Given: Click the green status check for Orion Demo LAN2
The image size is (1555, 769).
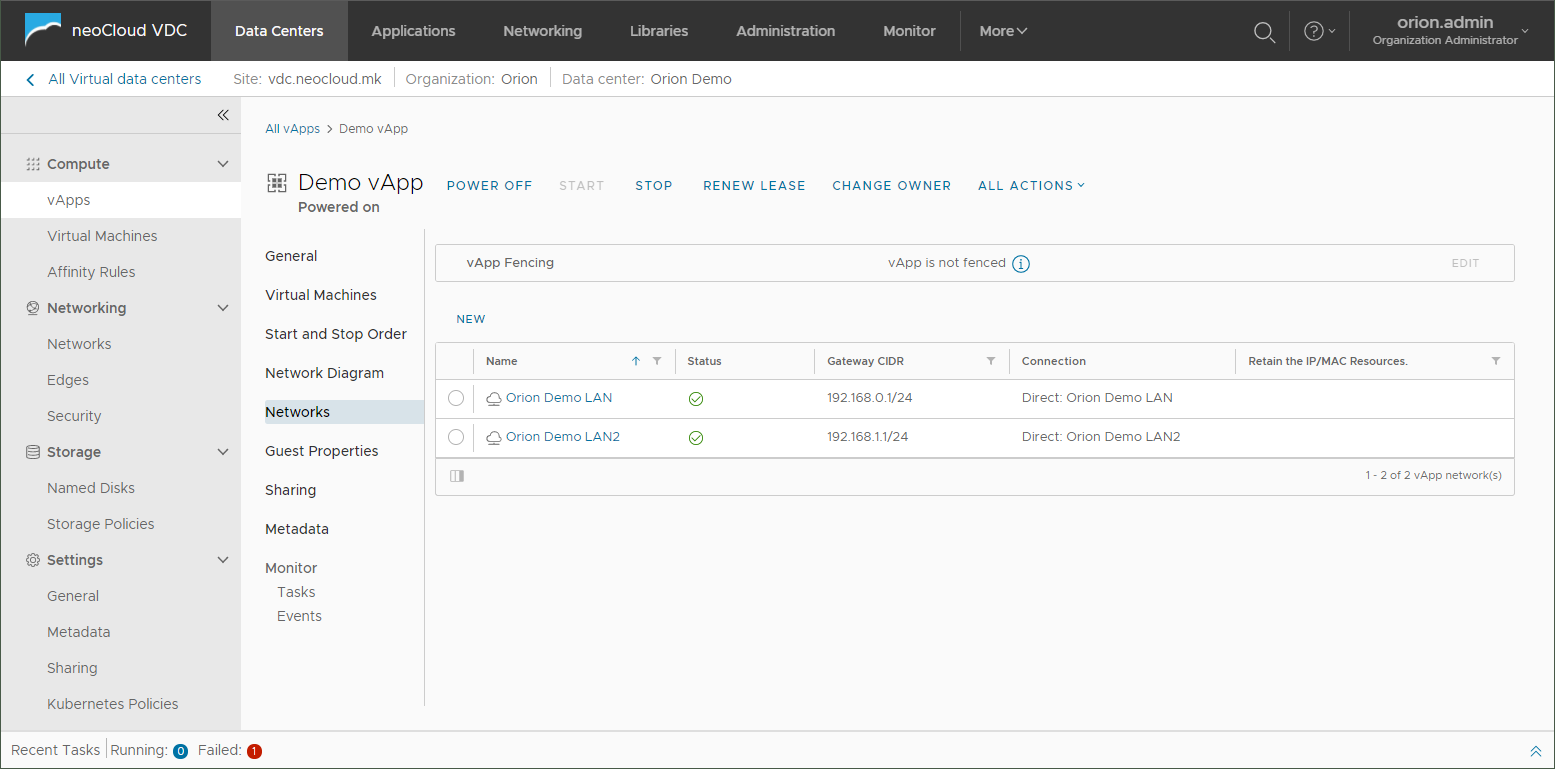Looking at the screenshot, I should (696, 438).
